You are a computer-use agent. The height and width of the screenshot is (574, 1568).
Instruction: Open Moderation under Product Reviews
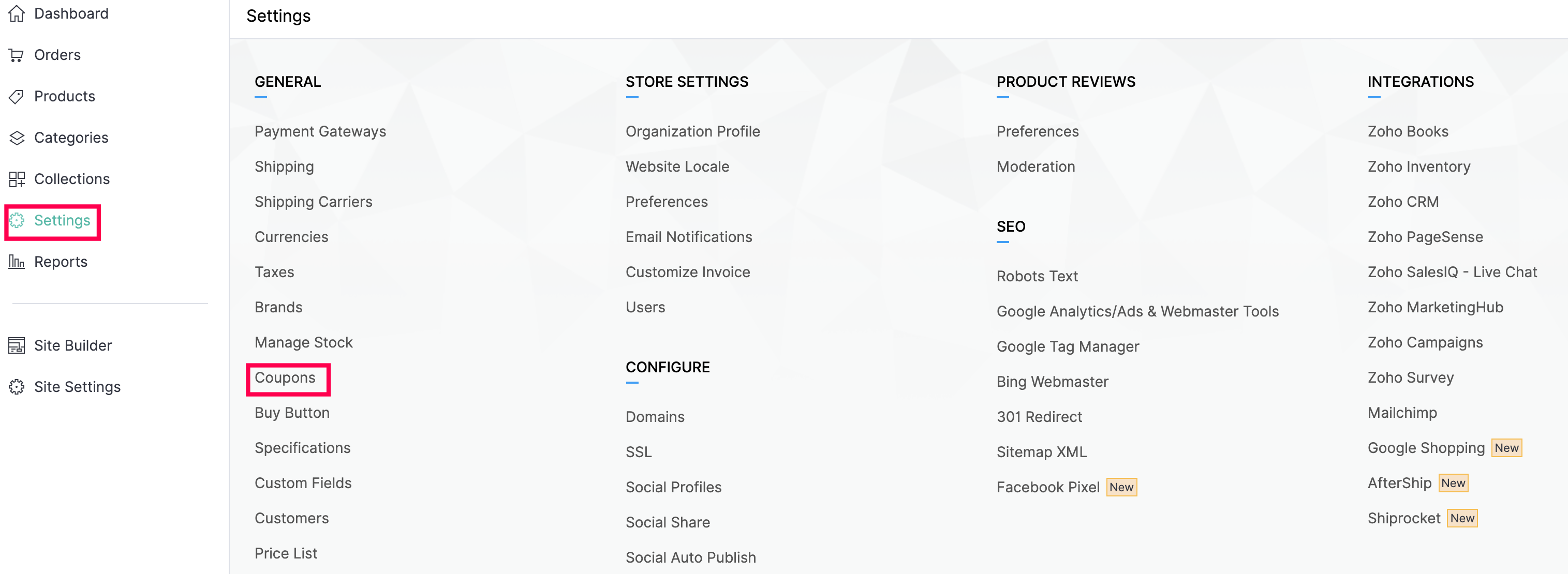click(x=1036, y=167)
